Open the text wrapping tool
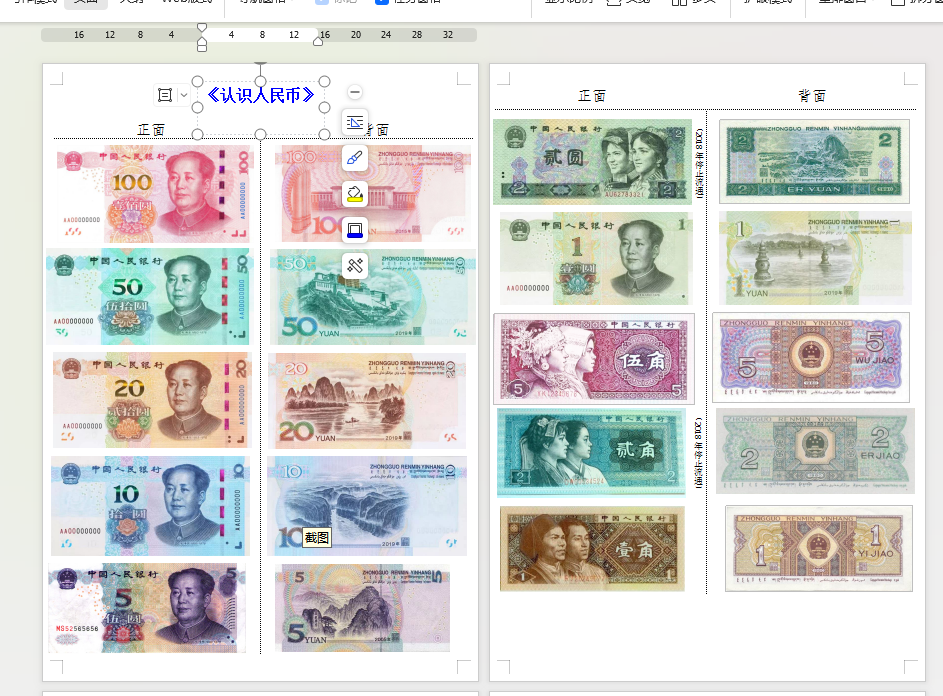Image resolution: width=943 pixels, height=696 pixels. (355, 122)
